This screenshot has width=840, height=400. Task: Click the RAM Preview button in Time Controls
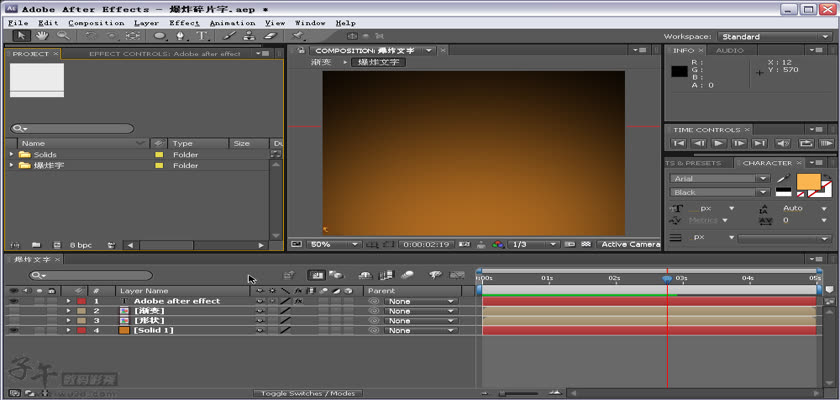[x=826, y=144]
